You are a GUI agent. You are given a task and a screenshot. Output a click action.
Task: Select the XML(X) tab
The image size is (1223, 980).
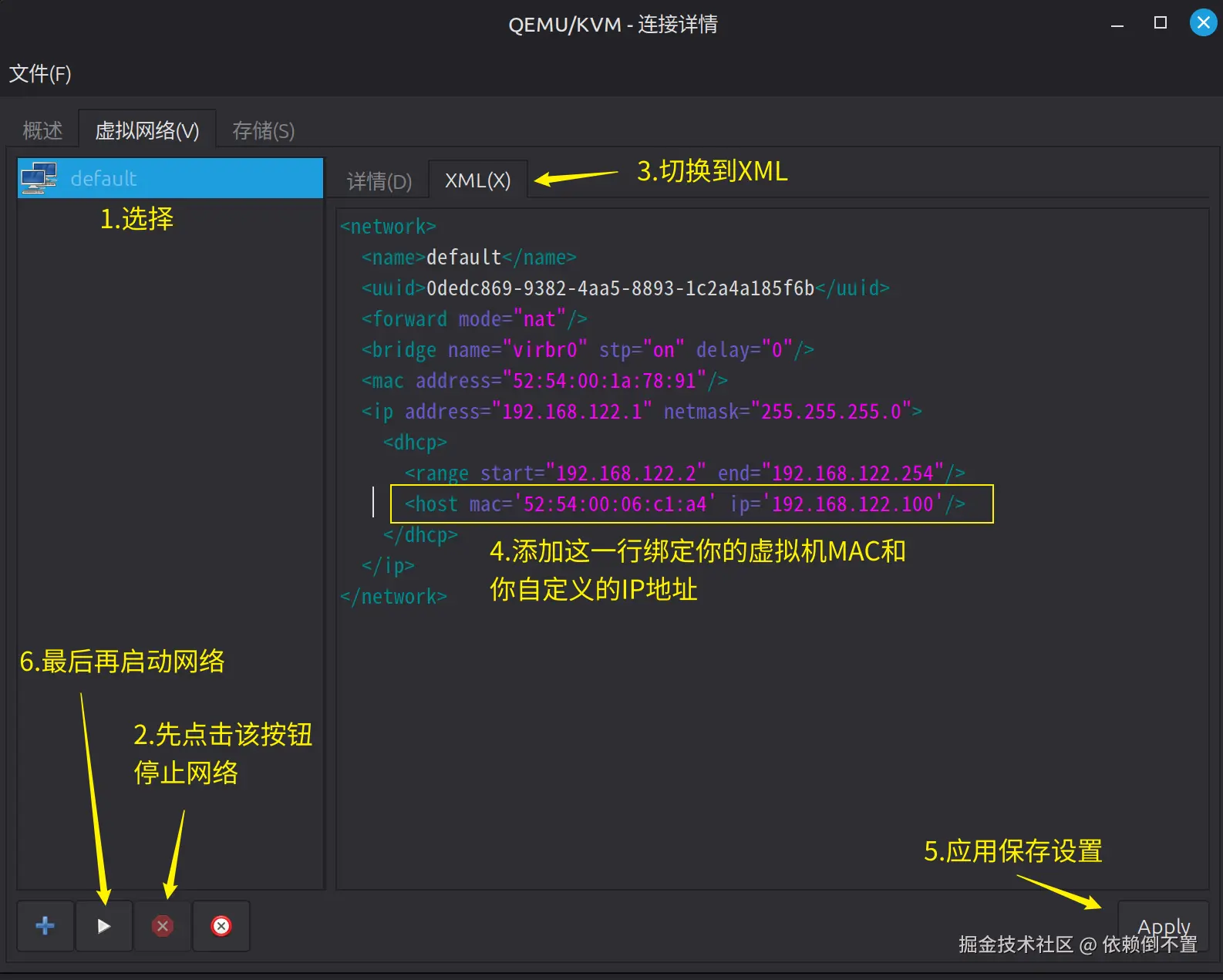pyautogui.click(x=477, y=180)
